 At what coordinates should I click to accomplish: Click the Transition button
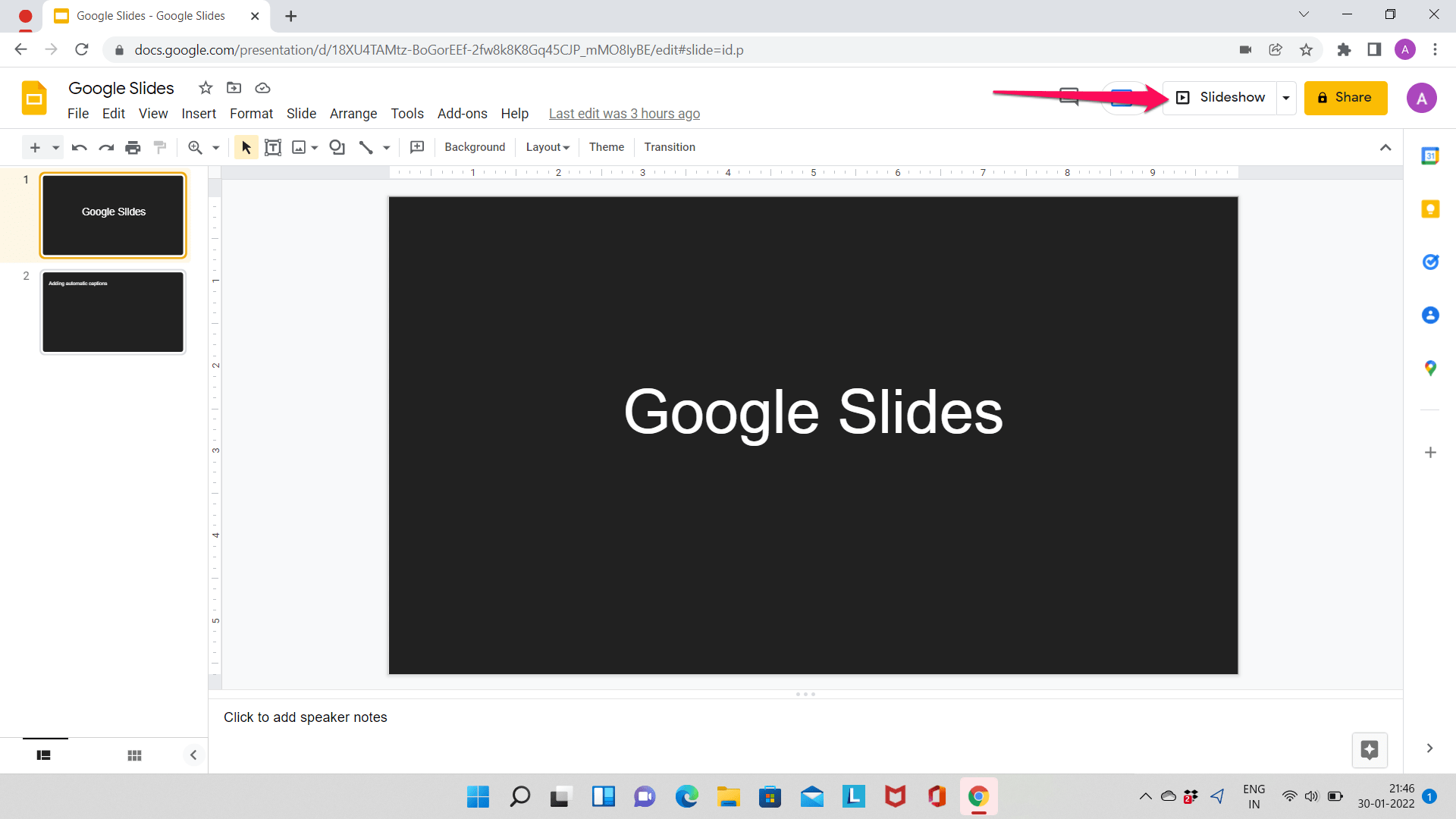click(670, 147)
